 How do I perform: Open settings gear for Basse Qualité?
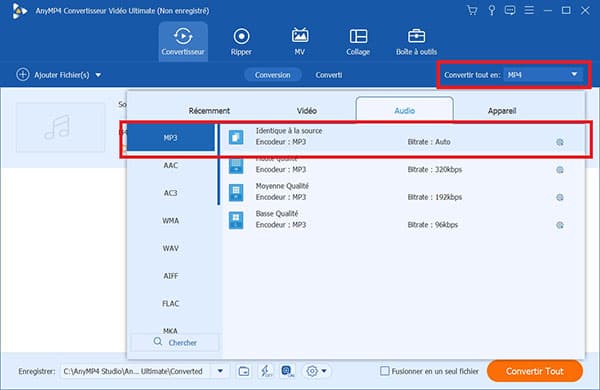(559, 225)
